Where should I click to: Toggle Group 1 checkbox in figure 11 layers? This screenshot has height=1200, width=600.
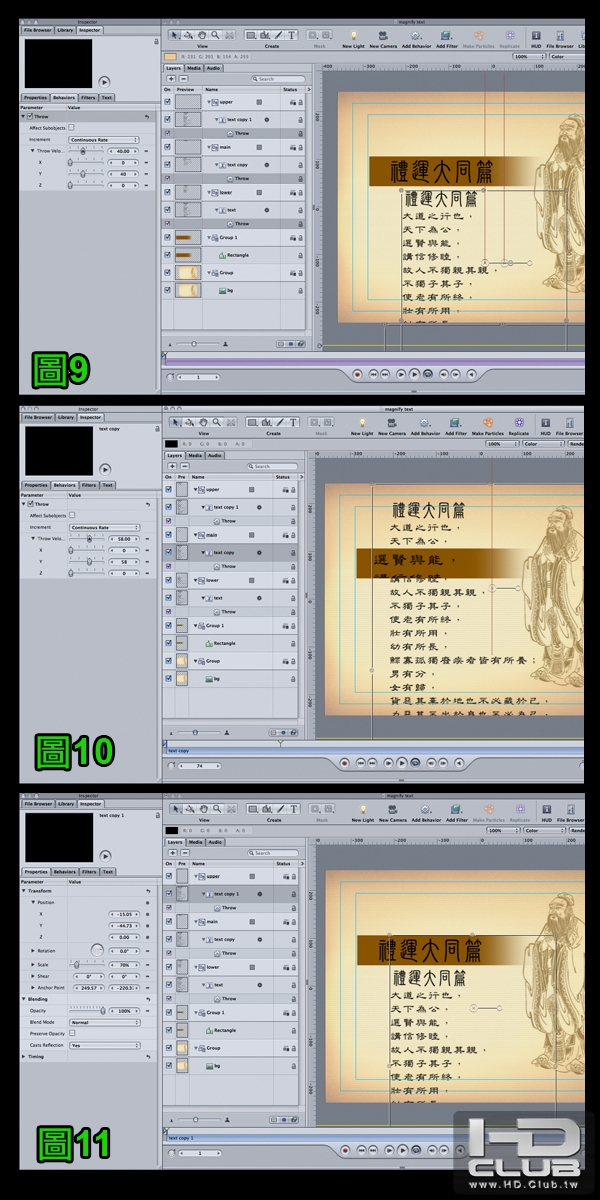point(168,1012)
